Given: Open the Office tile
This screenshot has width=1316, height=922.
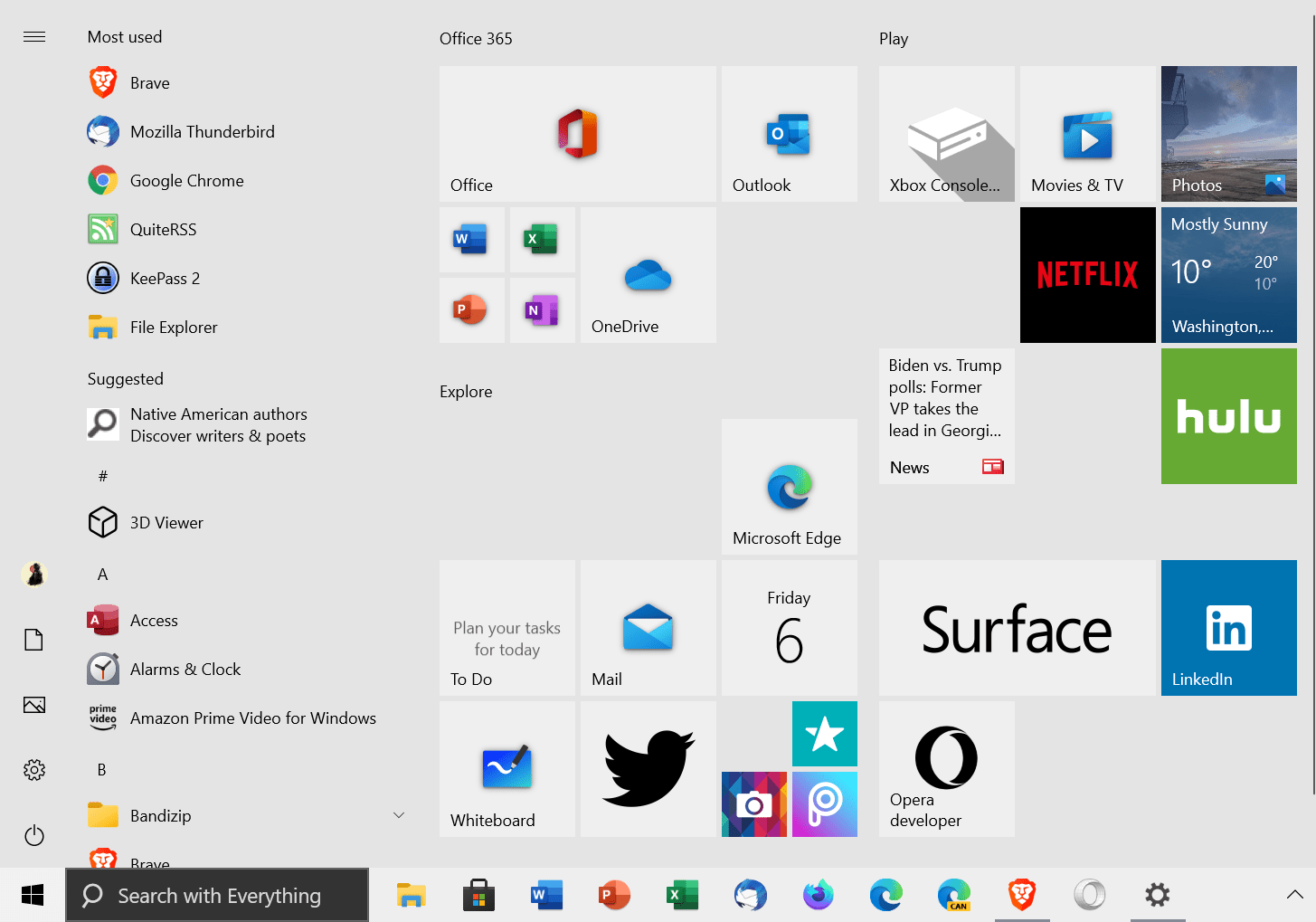Looking at the screenshot, I should click(x=577, y=134).
